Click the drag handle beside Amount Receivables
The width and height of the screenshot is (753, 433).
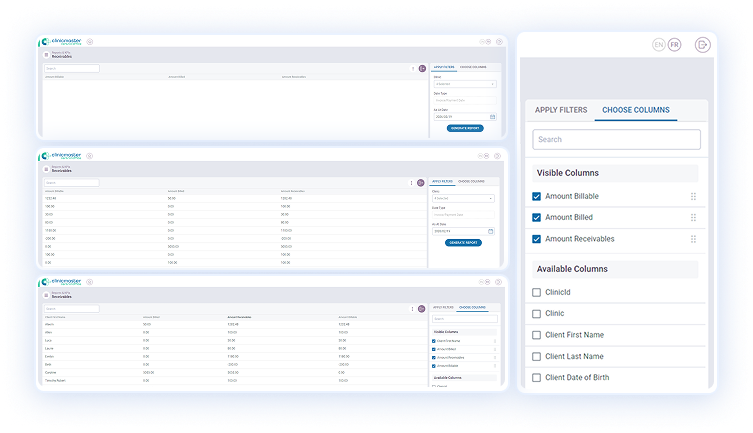click(x=693, y=239)
